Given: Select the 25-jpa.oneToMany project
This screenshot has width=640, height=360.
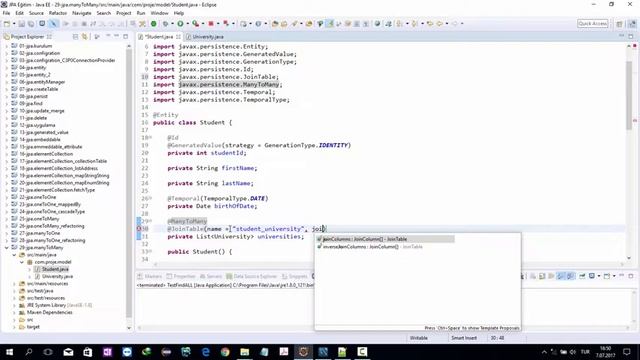Looking at the screenshot, I should [x=38, y=219].
